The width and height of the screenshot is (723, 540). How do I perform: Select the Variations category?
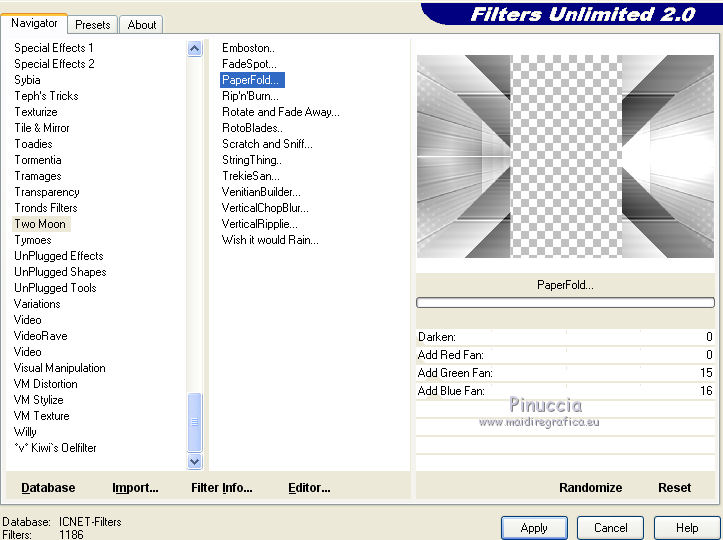click(37, 304)
